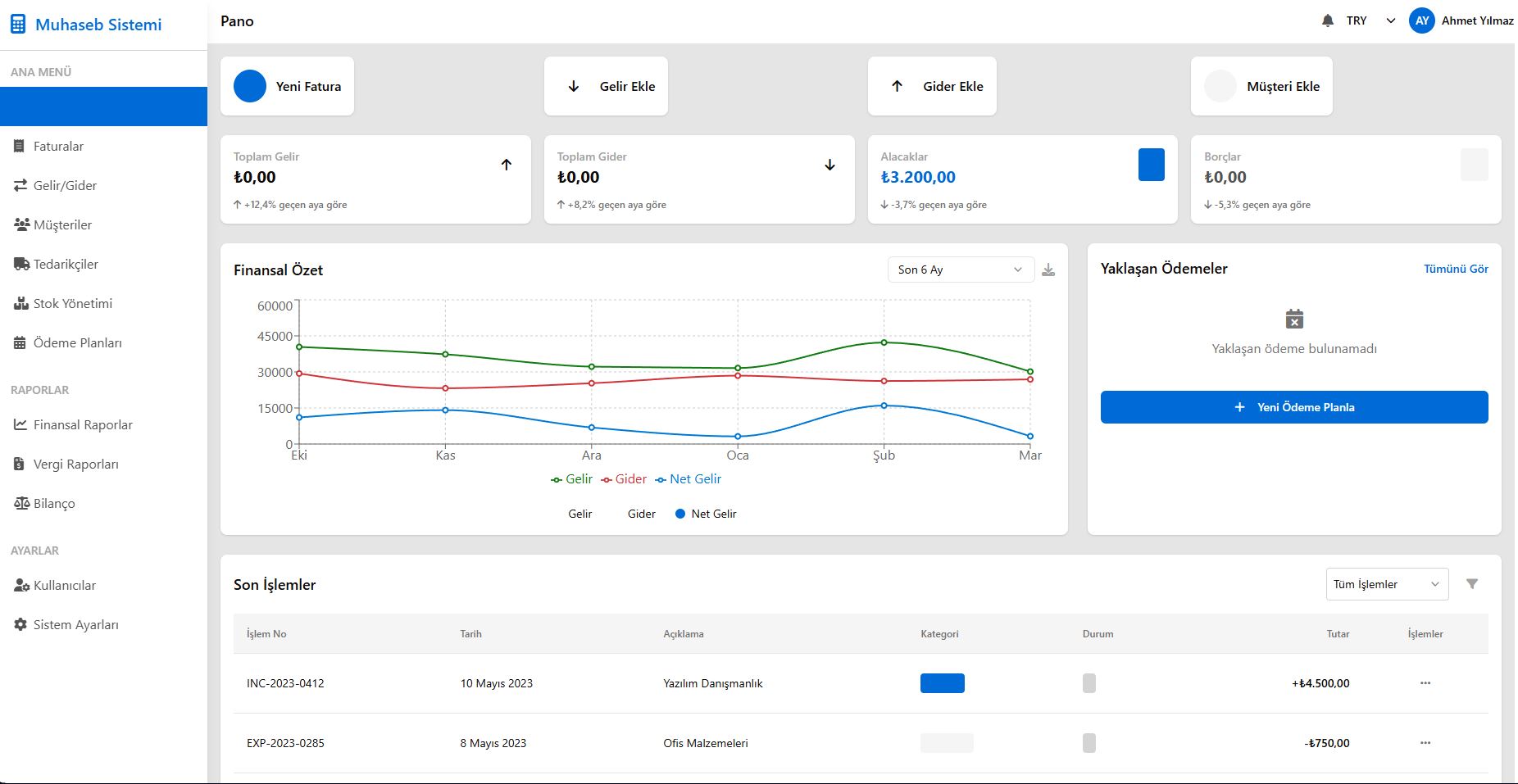Click the Alacaklar summary card
1518x784 pixels.
click(1021, 179)
